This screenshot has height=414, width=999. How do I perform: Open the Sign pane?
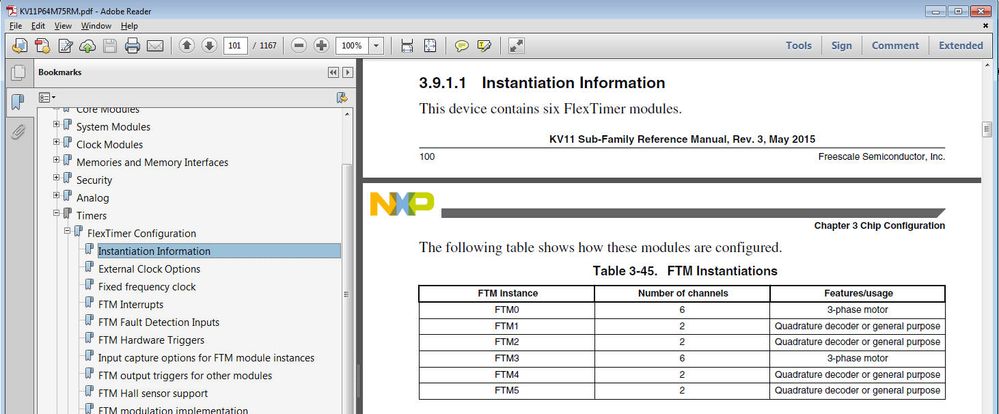pyautogui.click(x=841, y=45)
